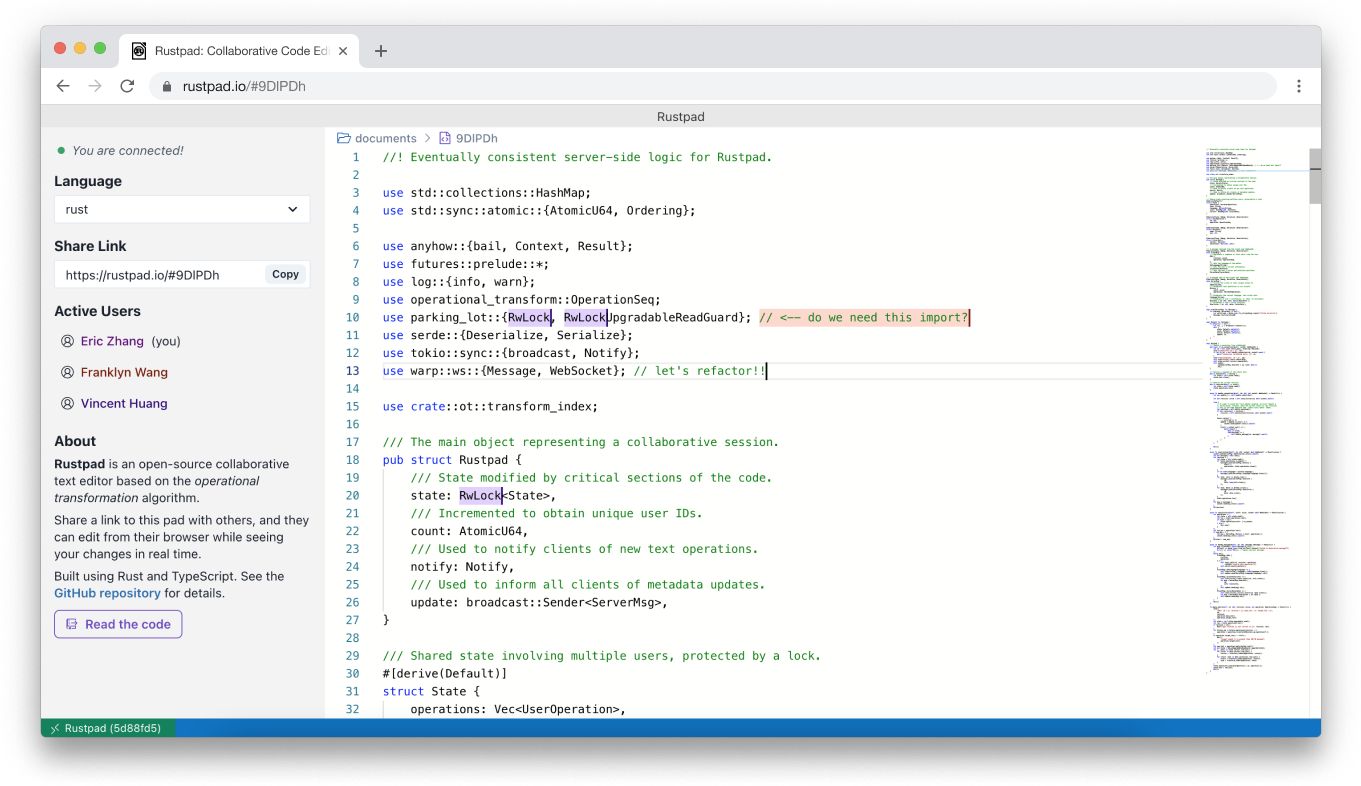Click the Read the code button

point(117,624)
